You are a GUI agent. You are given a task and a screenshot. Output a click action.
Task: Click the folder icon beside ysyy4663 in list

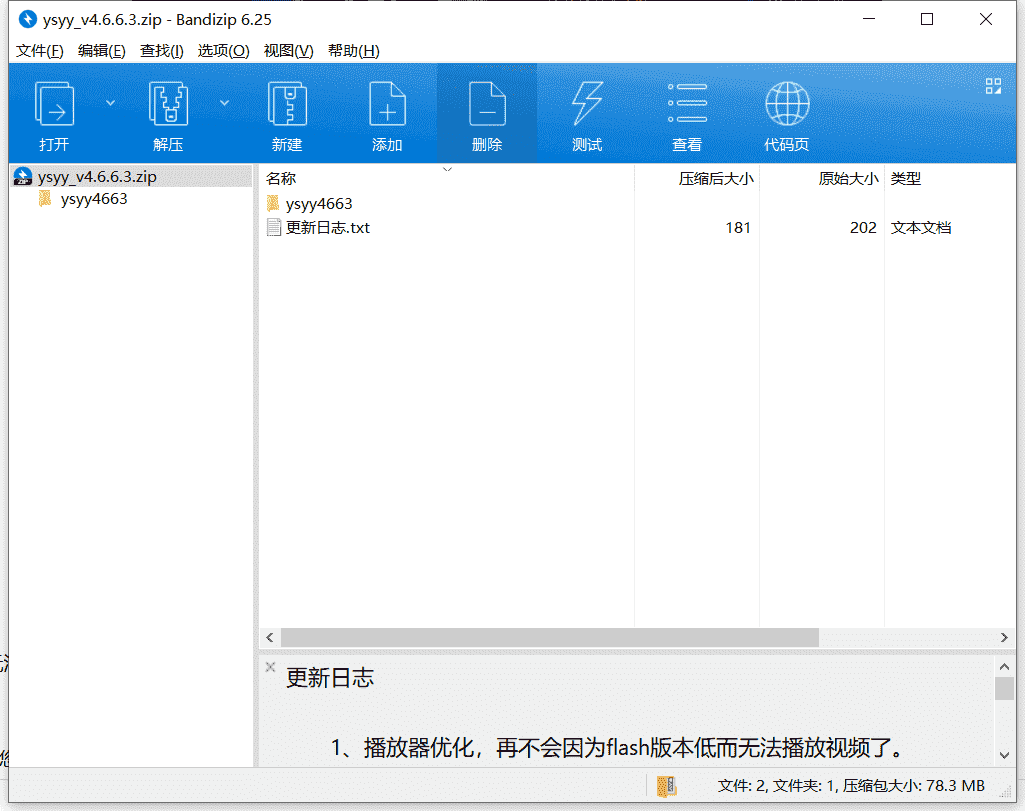273,203
